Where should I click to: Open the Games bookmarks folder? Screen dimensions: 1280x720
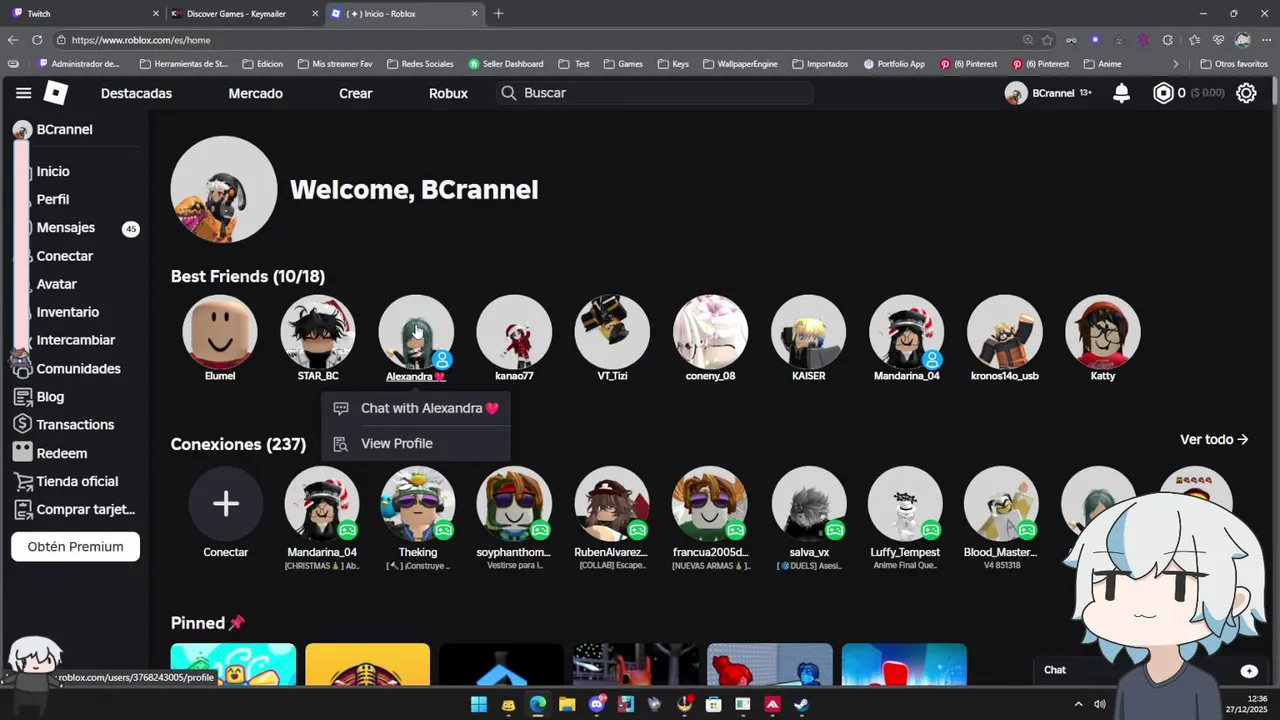click(622, 64)
